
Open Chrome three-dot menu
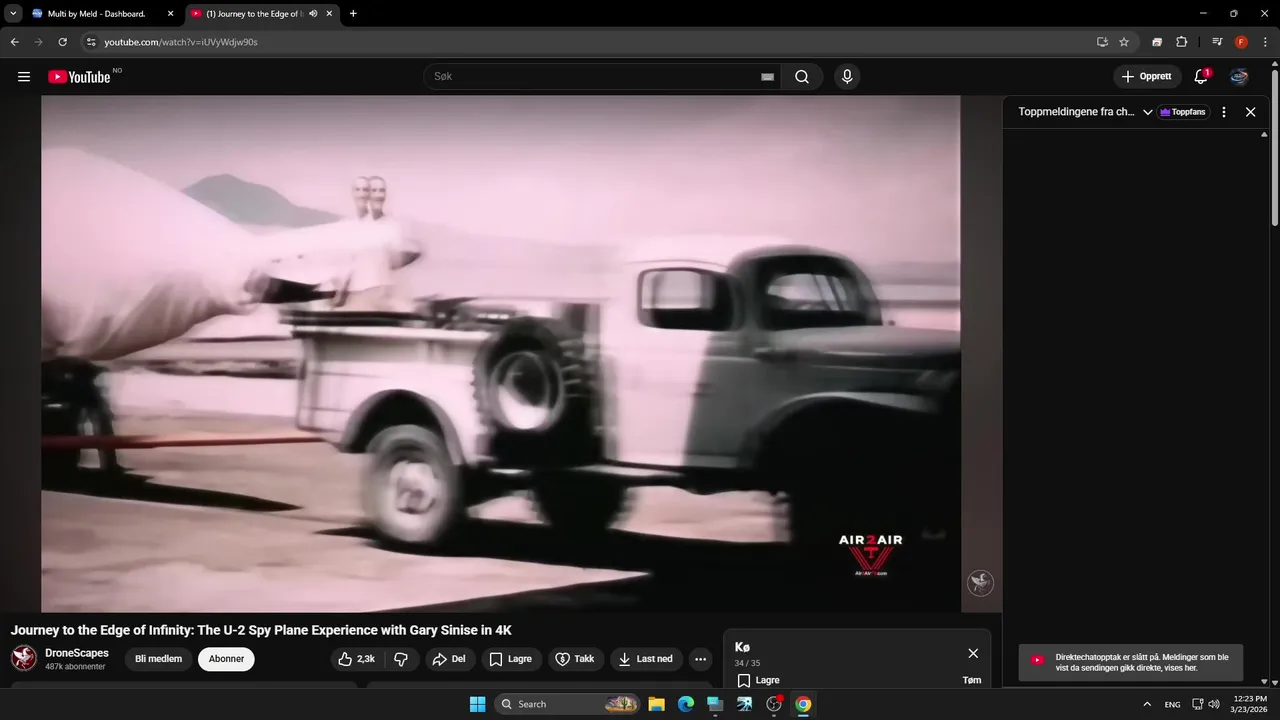(1265, 42)
